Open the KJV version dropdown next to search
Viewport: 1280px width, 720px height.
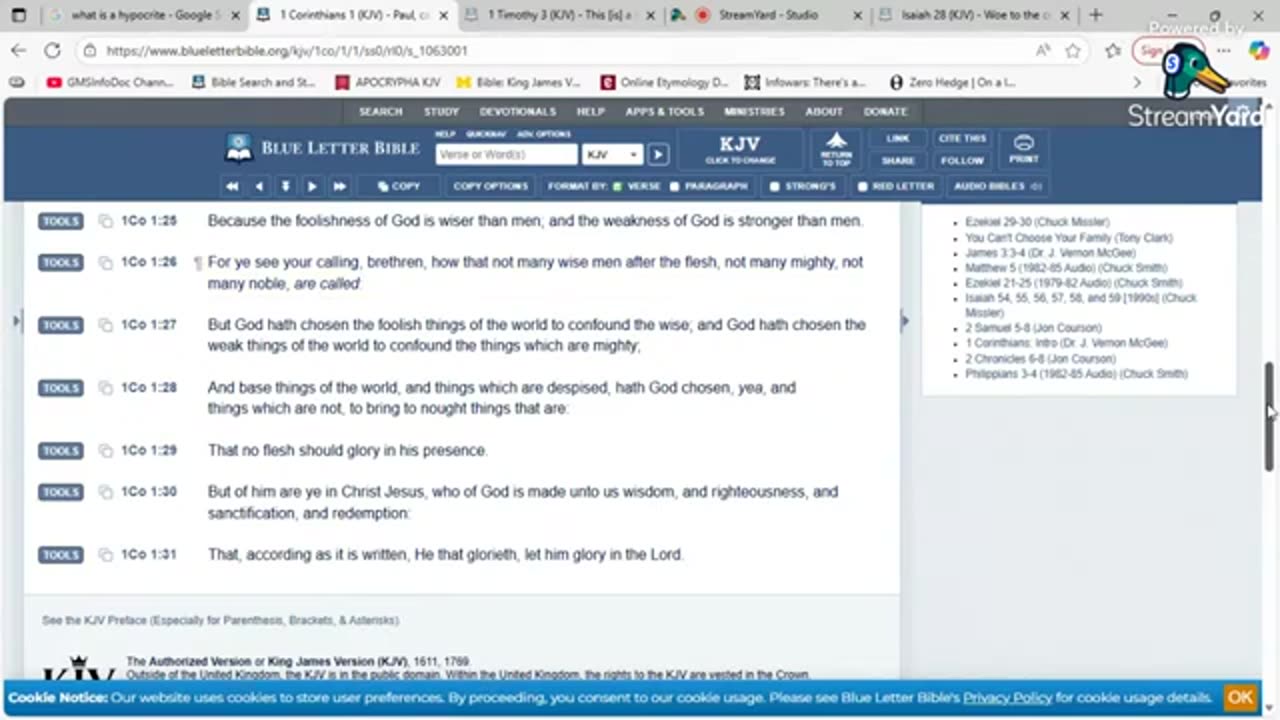tap(612, 155)
